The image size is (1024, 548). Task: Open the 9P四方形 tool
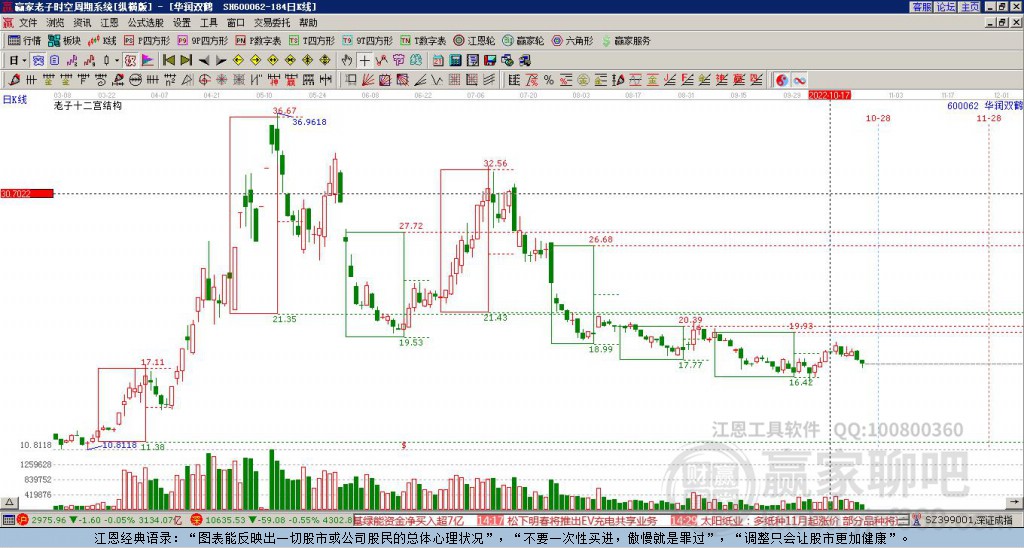pyautogui.click(x=202, y=40)
